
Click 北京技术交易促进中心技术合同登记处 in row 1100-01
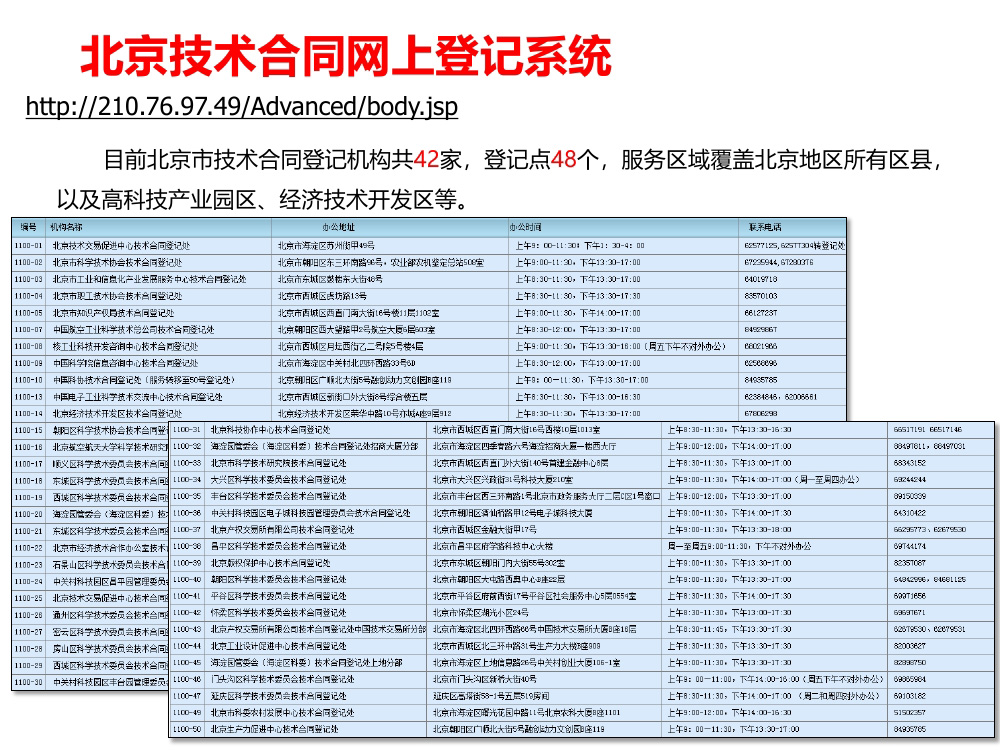point(121,246)
